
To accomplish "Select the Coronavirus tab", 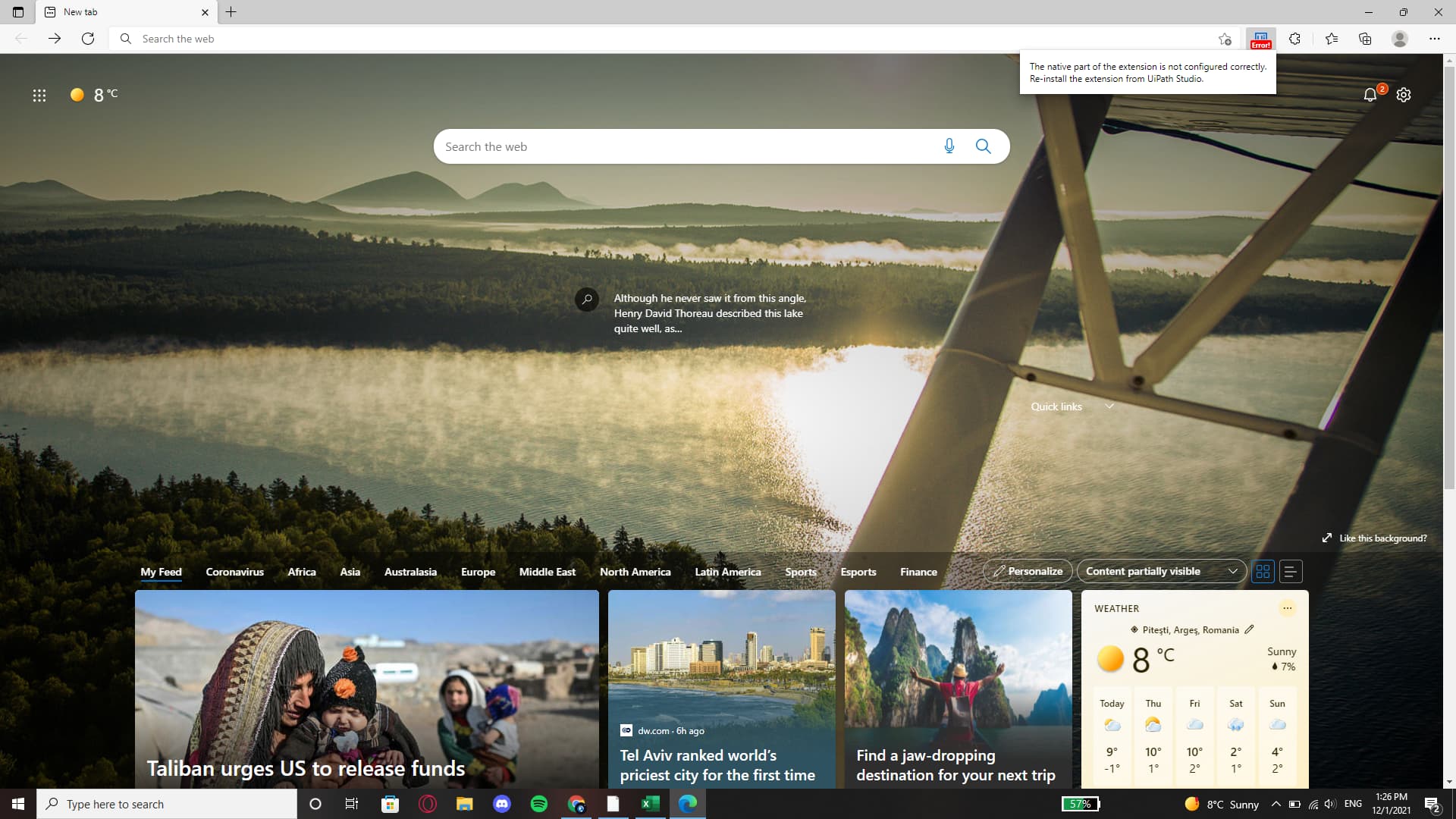I will 235,572.
